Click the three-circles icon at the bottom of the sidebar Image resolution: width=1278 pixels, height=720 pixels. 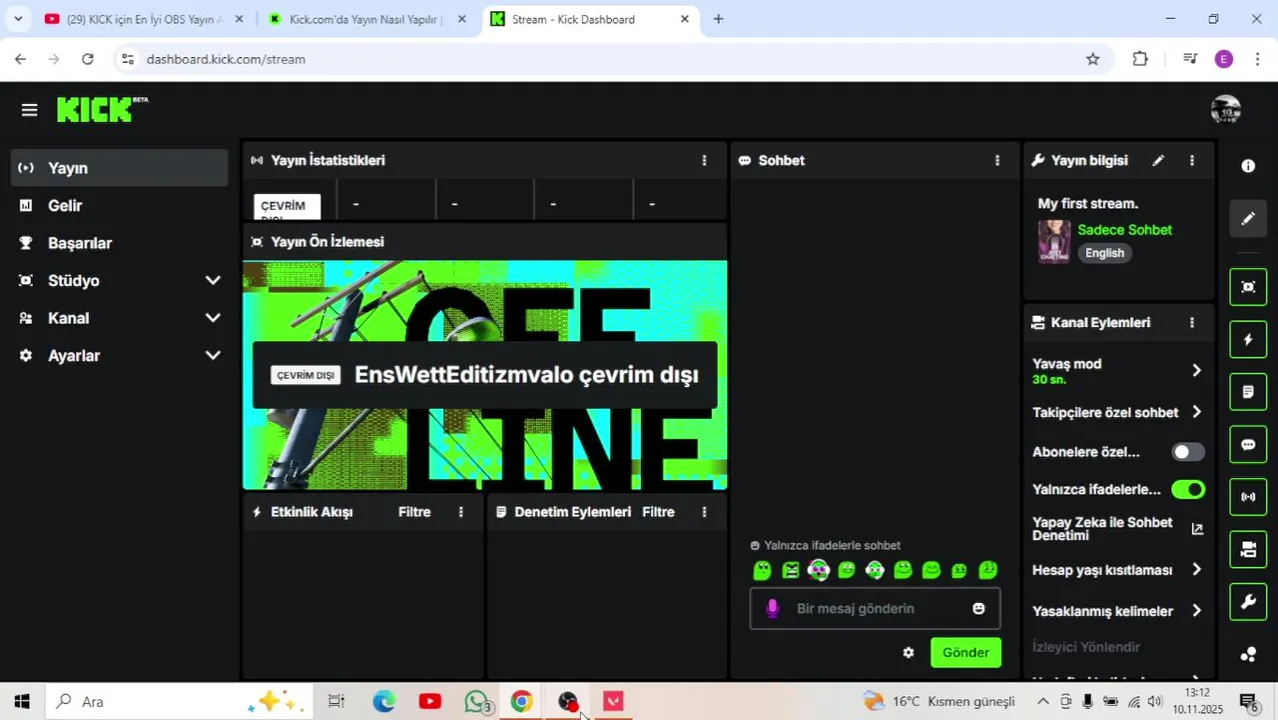pyautogui.click(x=1248, y=655)
